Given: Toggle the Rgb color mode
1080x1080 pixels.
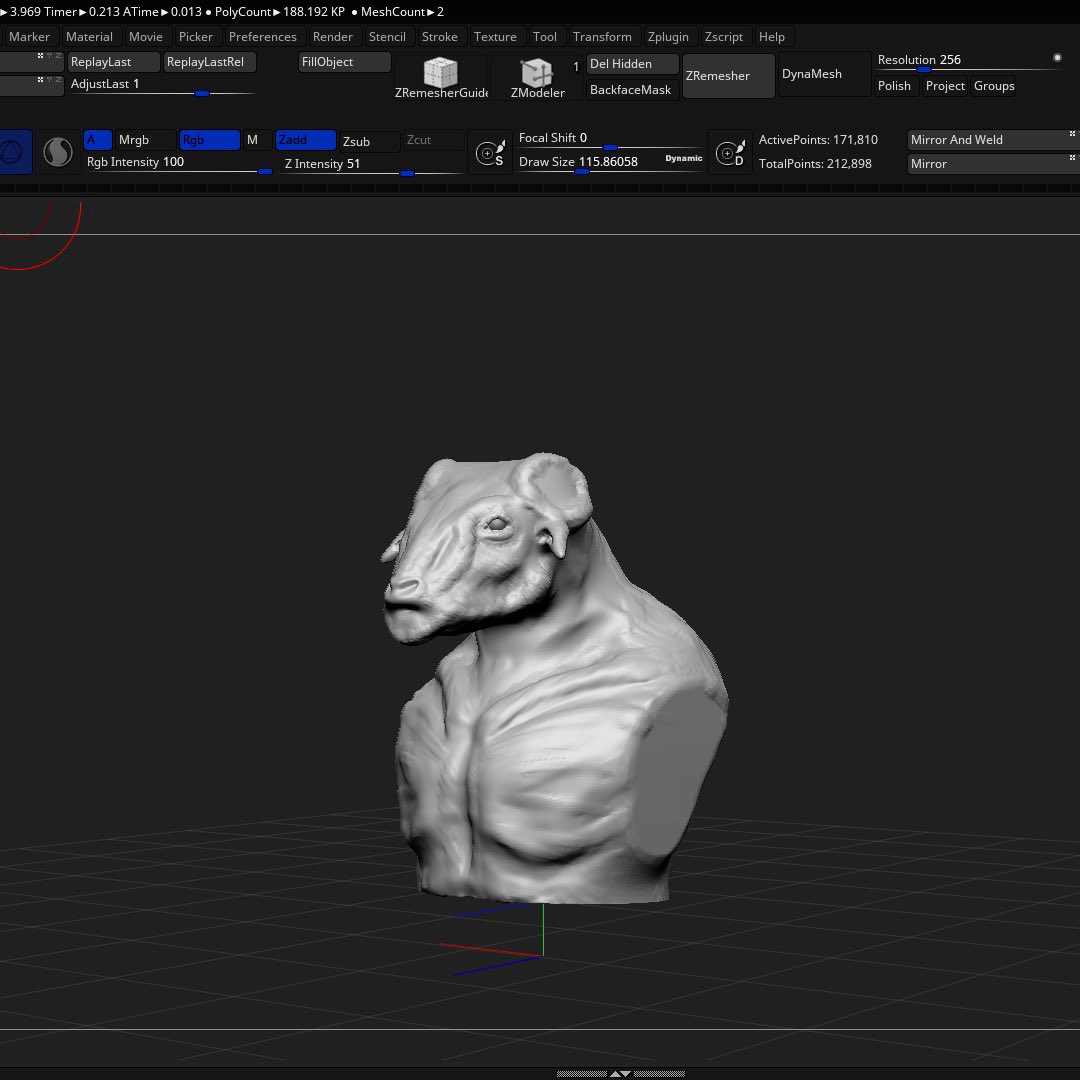Looking at the screenshot, I should pos(209,140).
